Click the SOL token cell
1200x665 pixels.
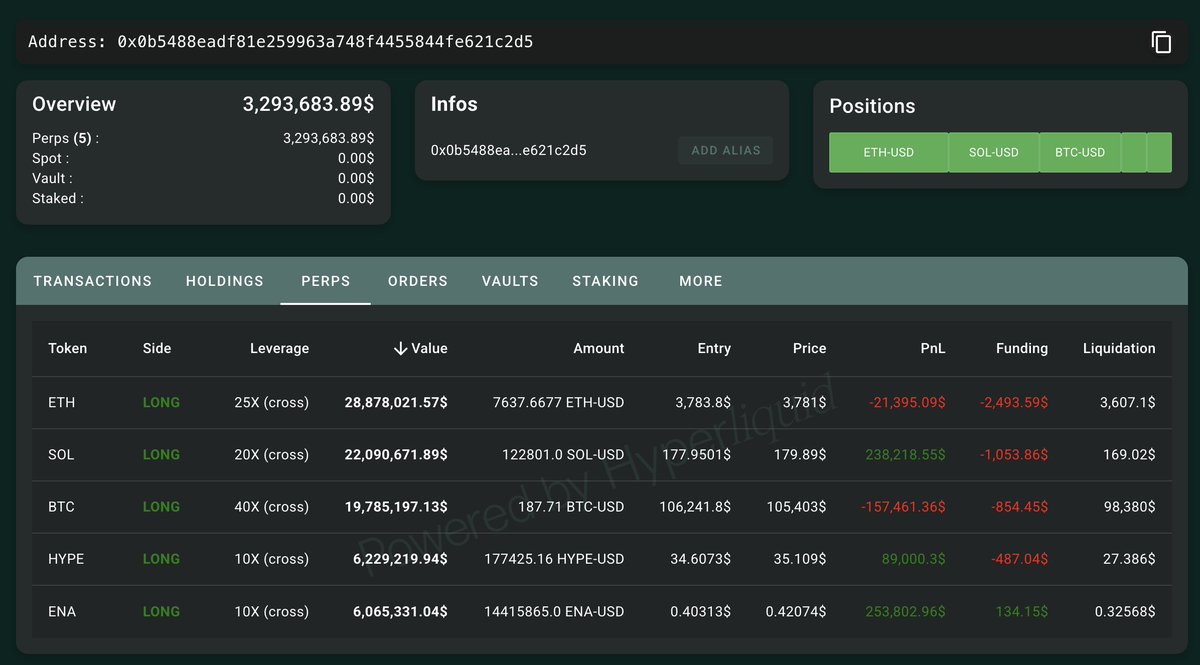point(61,454)
